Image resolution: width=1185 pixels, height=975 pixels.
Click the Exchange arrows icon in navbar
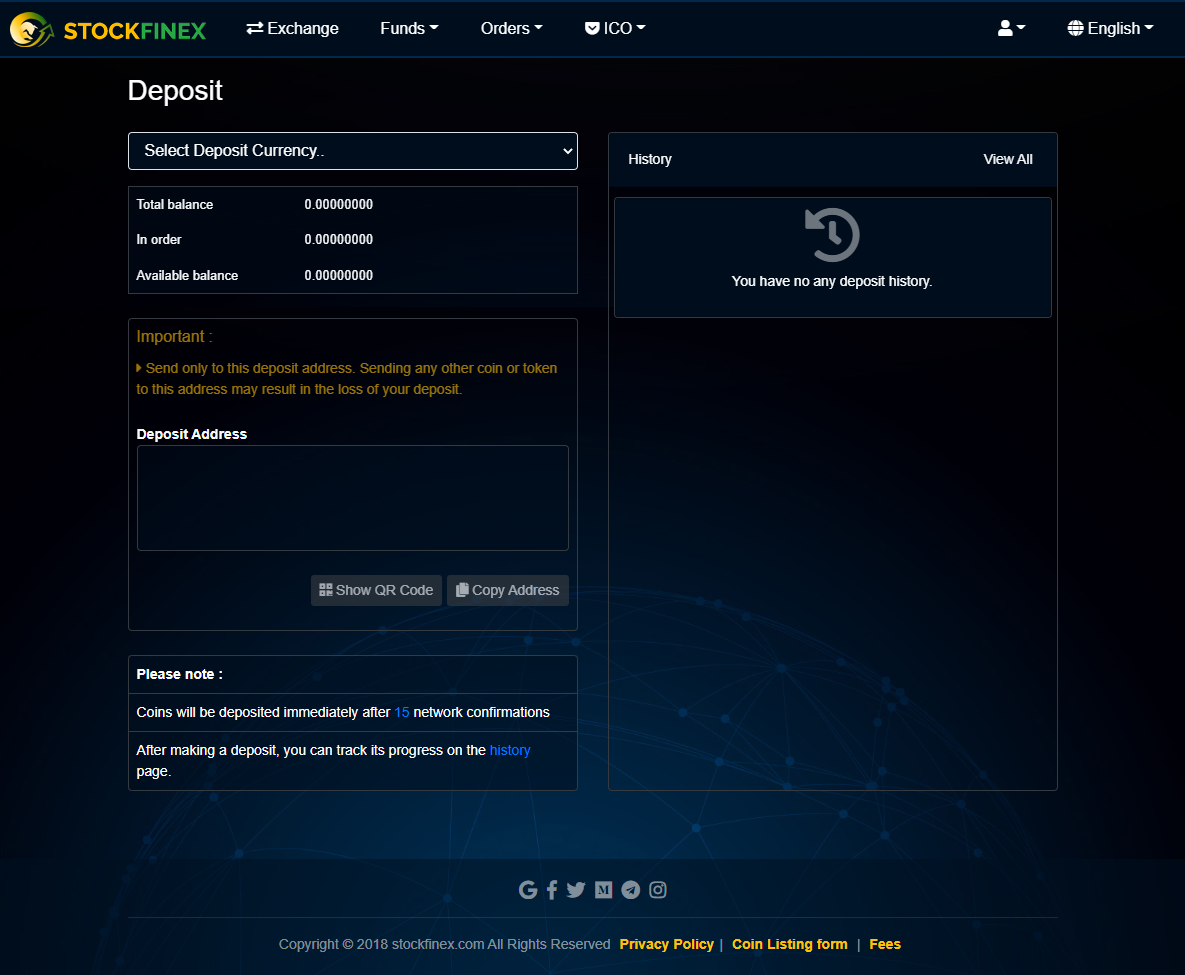pyautogui.click(x=253, y=28)
